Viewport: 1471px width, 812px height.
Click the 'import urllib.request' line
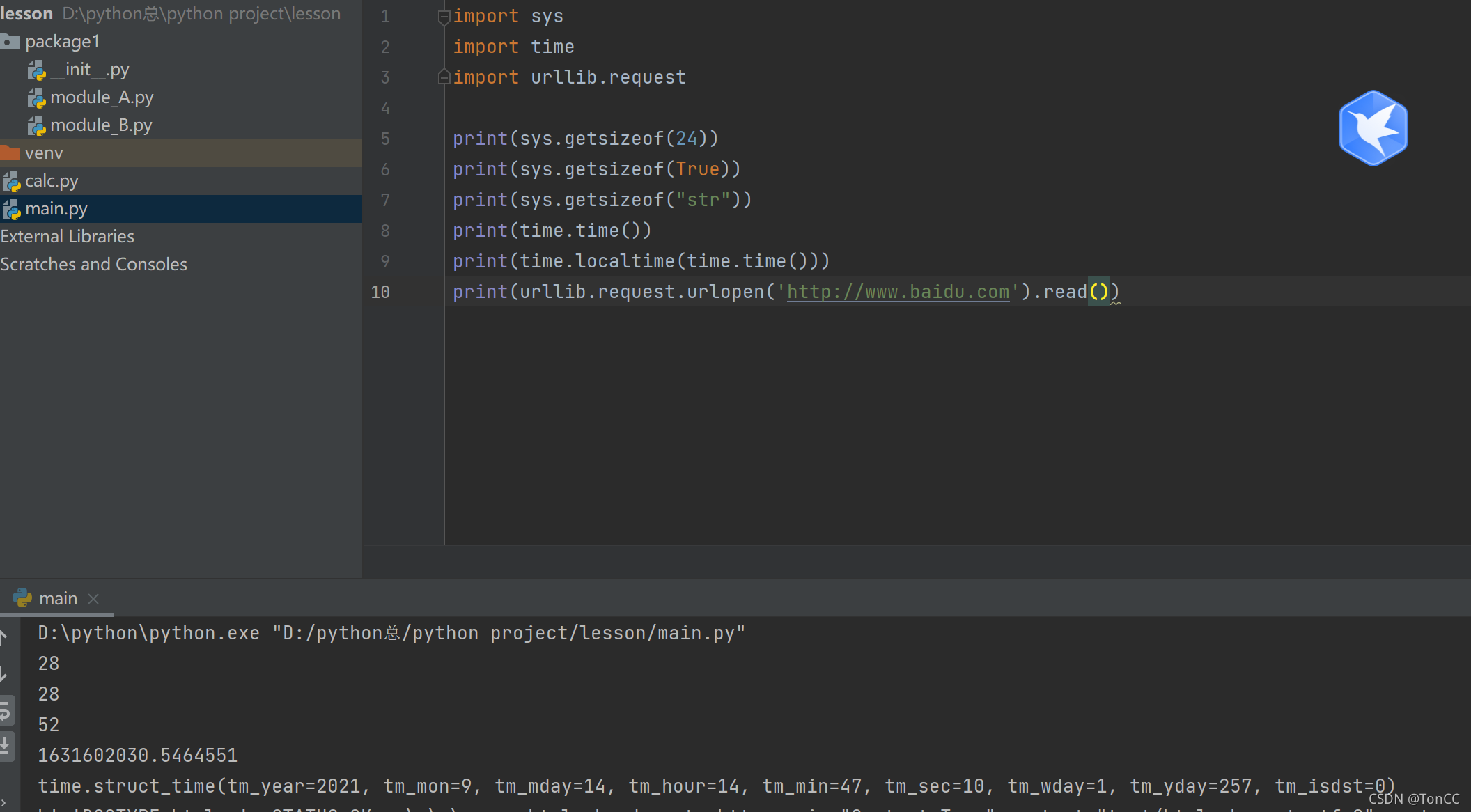click(569, 77)
